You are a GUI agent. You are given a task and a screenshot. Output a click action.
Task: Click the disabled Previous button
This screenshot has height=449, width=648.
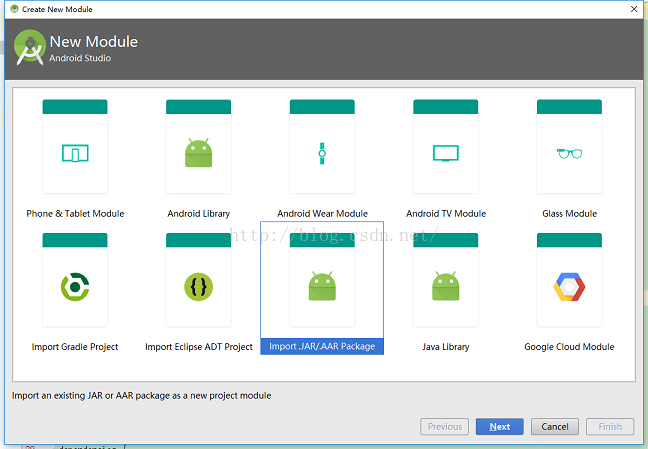pos(444,426)
